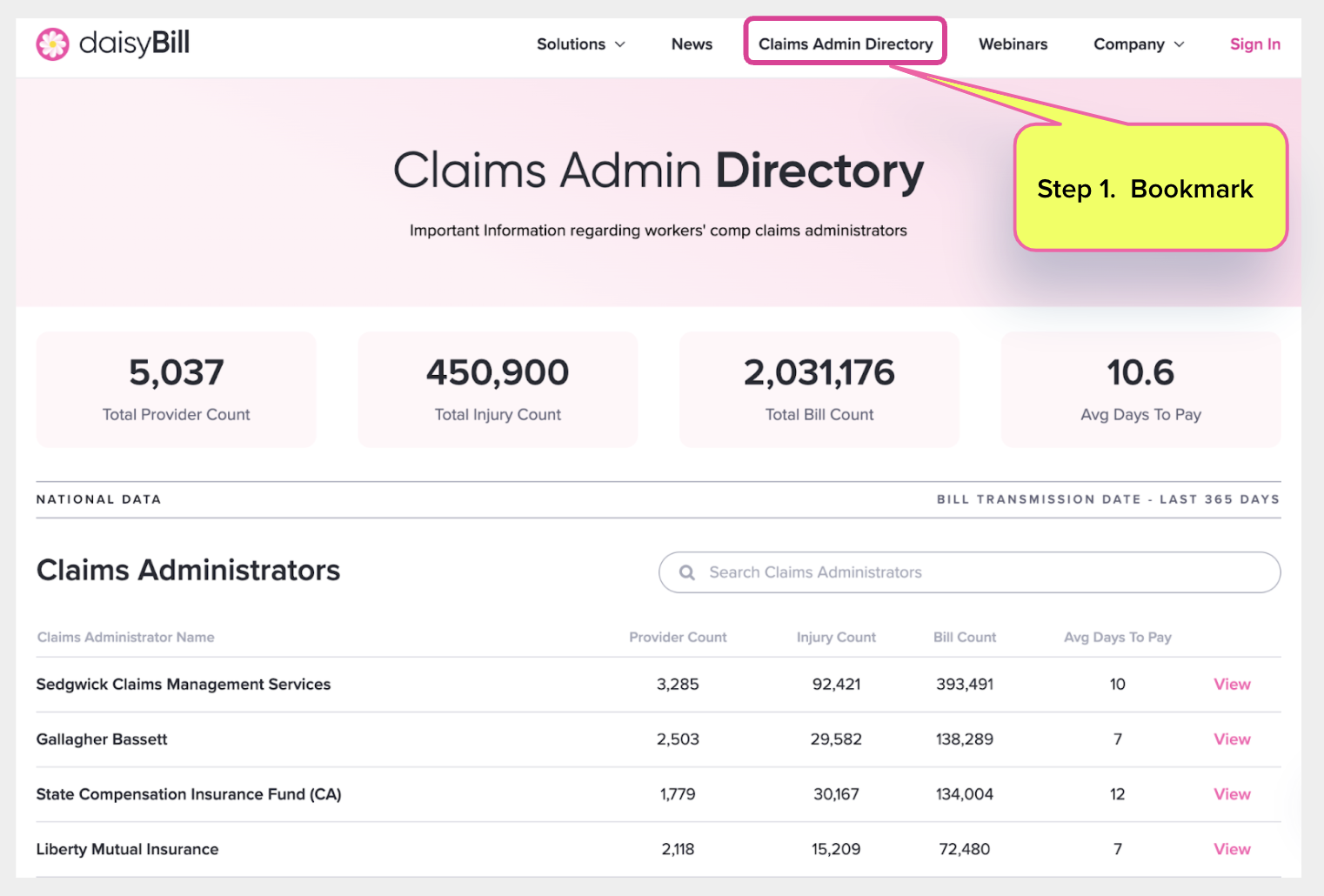View State Compensation Insurance Fund (CA) details
This screenshot has height=896, width=1324.
coord(1232,794)
